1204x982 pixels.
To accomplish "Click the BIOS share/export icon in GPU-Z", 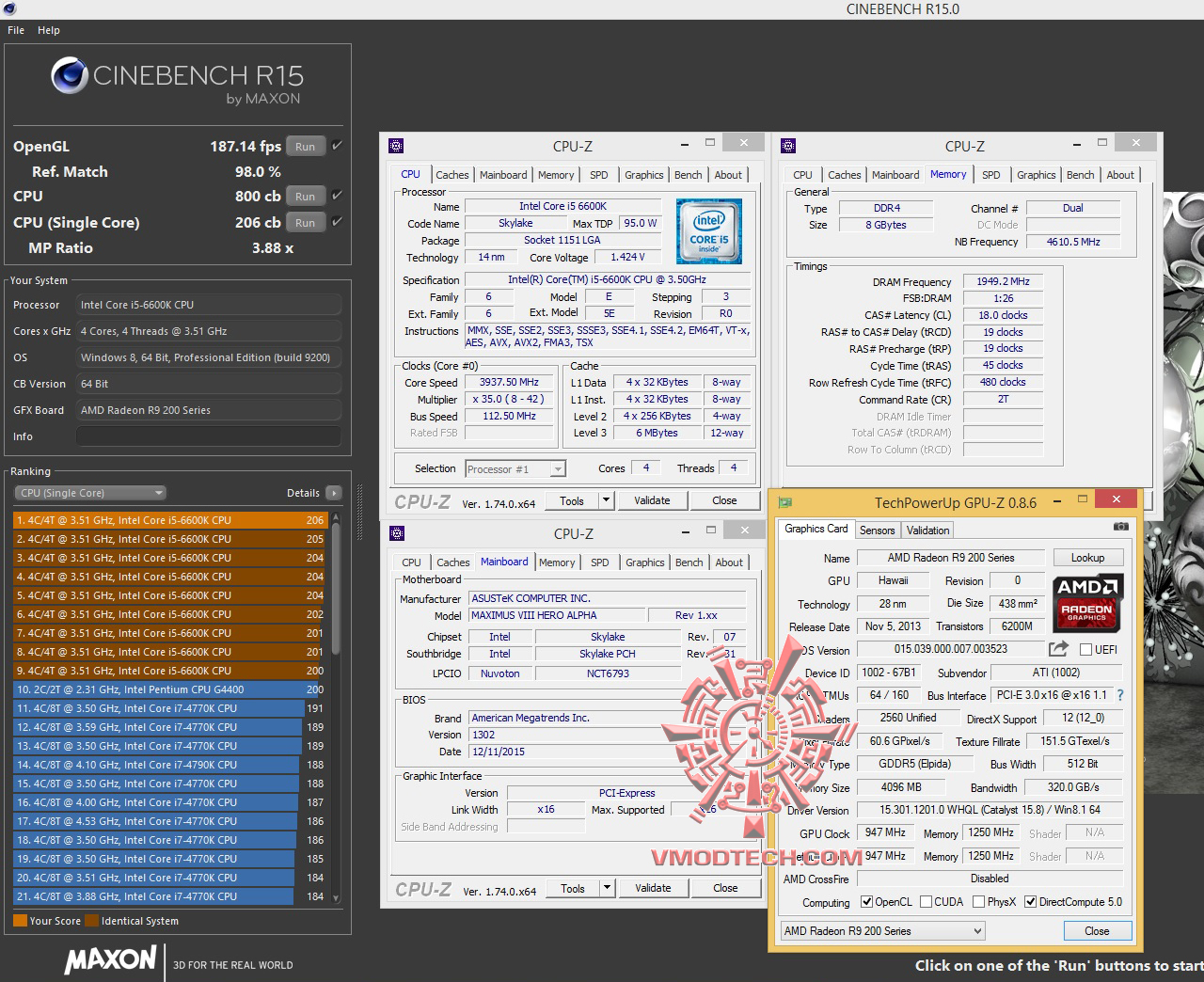I will click(1058, 649).
